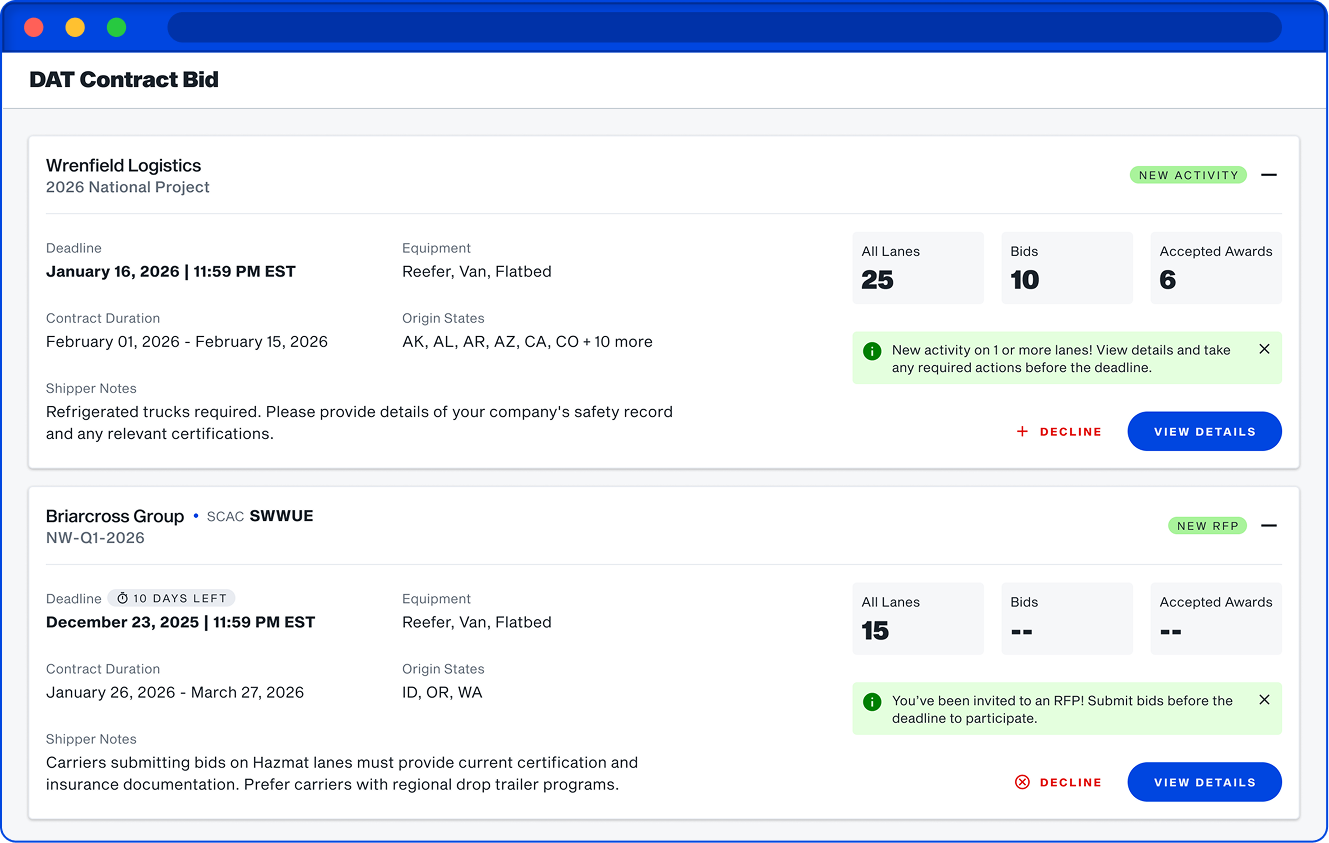Image resolution: width=1329 pixels, height=843 pixels.
Task: Click the Refrigerated trucks required shipper note
Action: 359,423
